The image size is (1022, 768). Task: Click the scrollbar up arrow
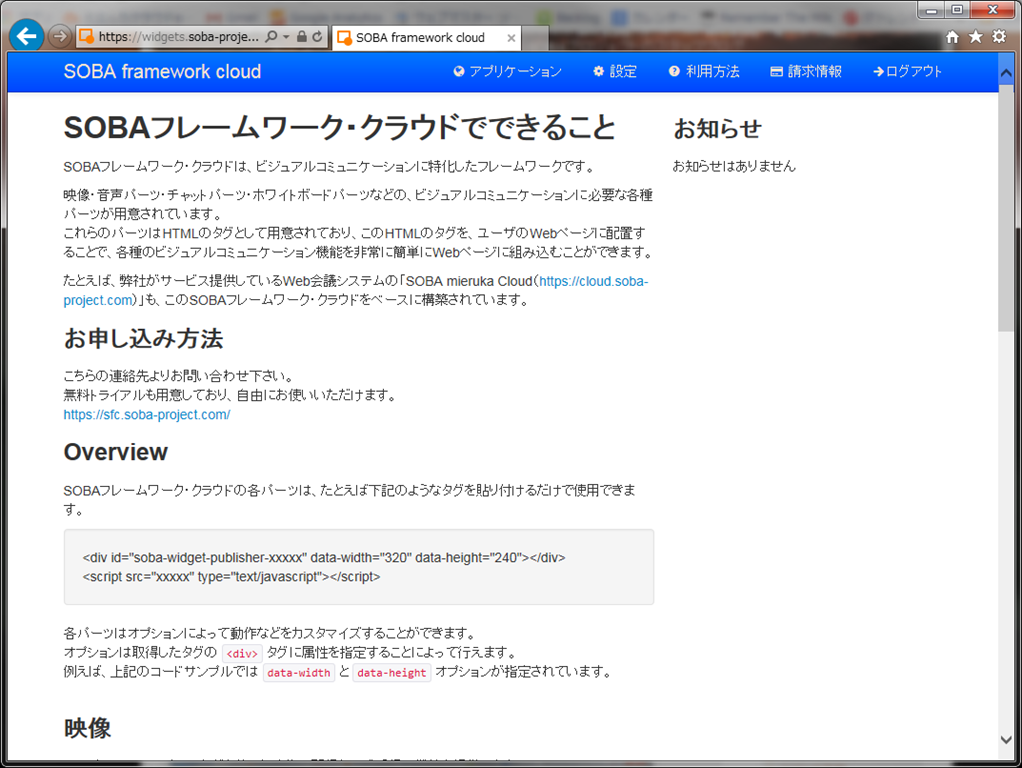coord(1006,73)
